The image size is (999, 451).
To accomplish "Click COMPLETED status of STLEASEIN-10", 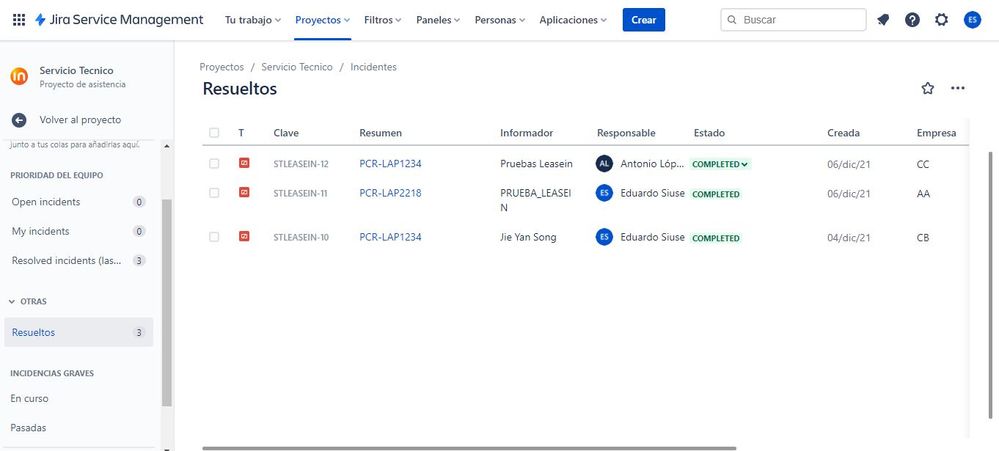I will pyautogui.click(x=716, y=238).
